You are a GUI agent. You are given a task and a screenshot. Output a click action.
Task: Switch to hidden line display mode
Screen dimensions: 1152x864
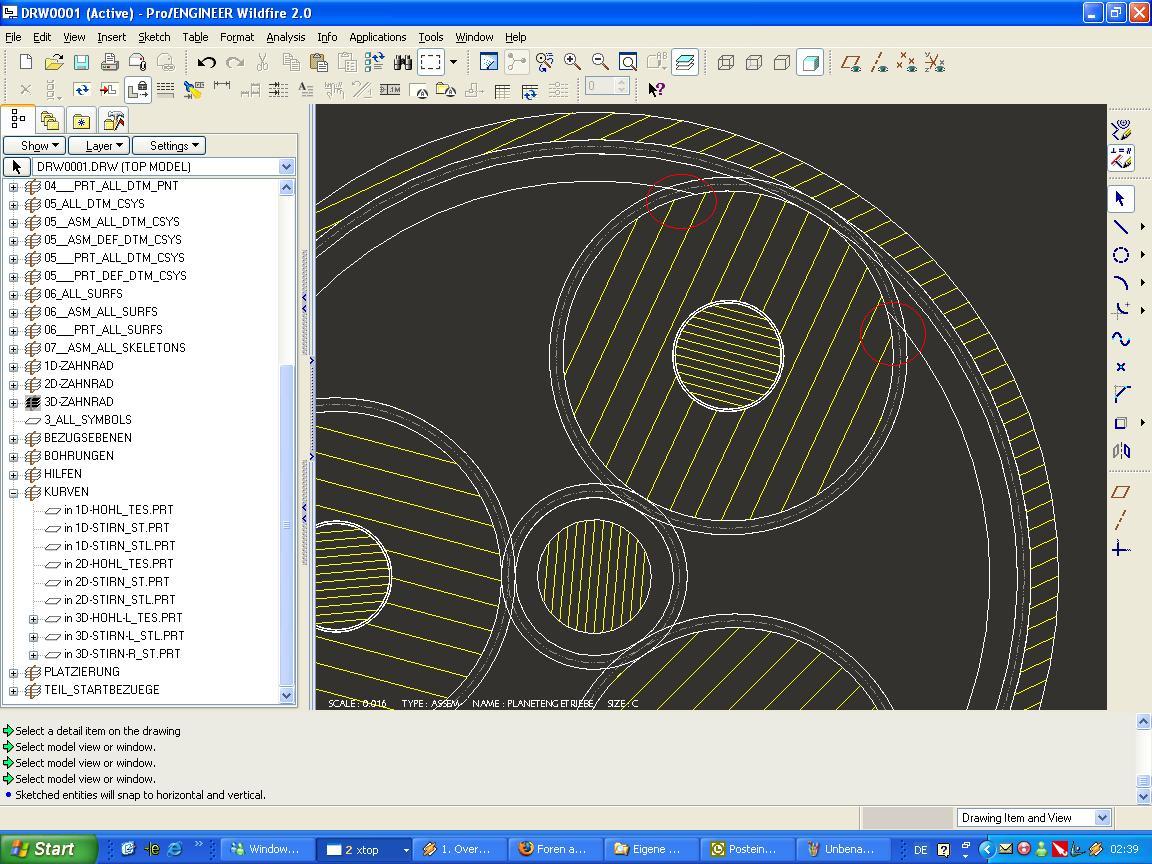click(x=754, y=62)
